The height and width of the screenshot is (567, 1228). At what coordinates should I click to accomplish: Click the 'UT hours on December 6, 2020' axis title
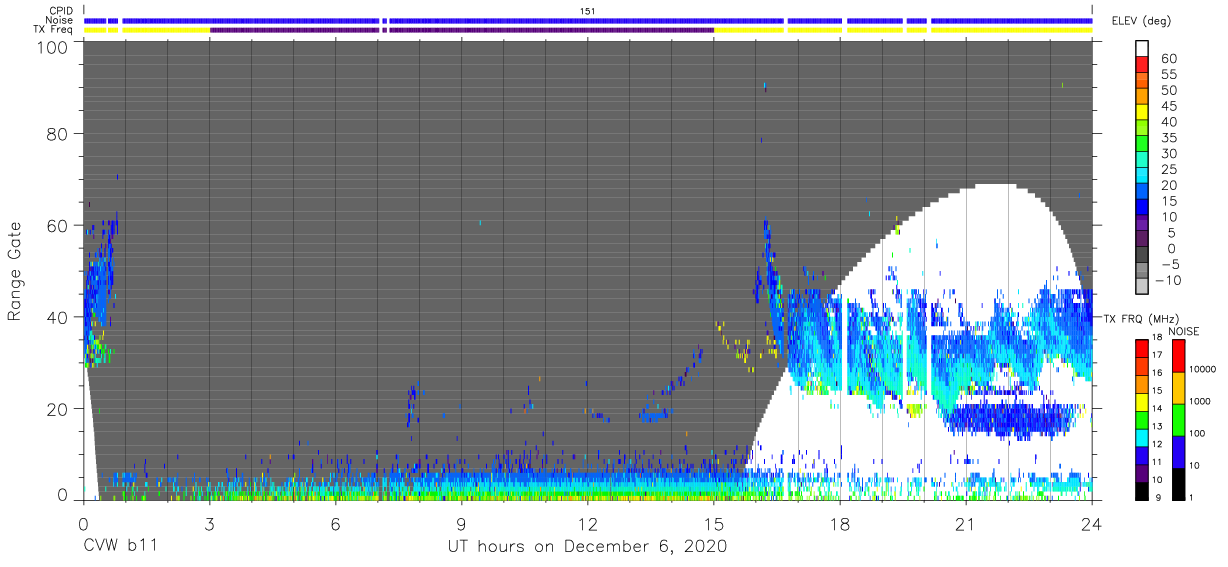588,546
